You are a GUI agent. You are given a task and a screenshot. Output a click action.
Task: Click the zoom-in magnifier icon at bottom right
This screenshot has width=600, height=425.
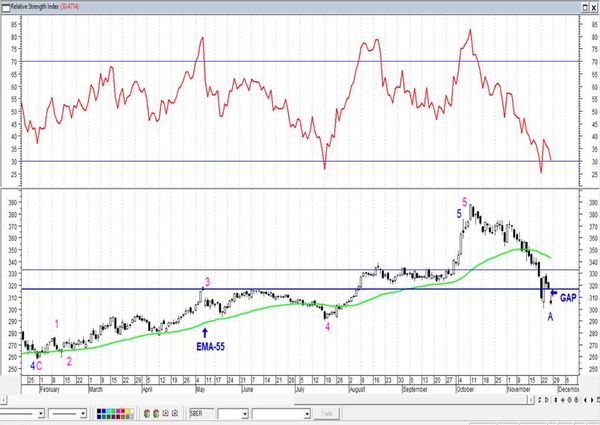(x=569, y=400)
